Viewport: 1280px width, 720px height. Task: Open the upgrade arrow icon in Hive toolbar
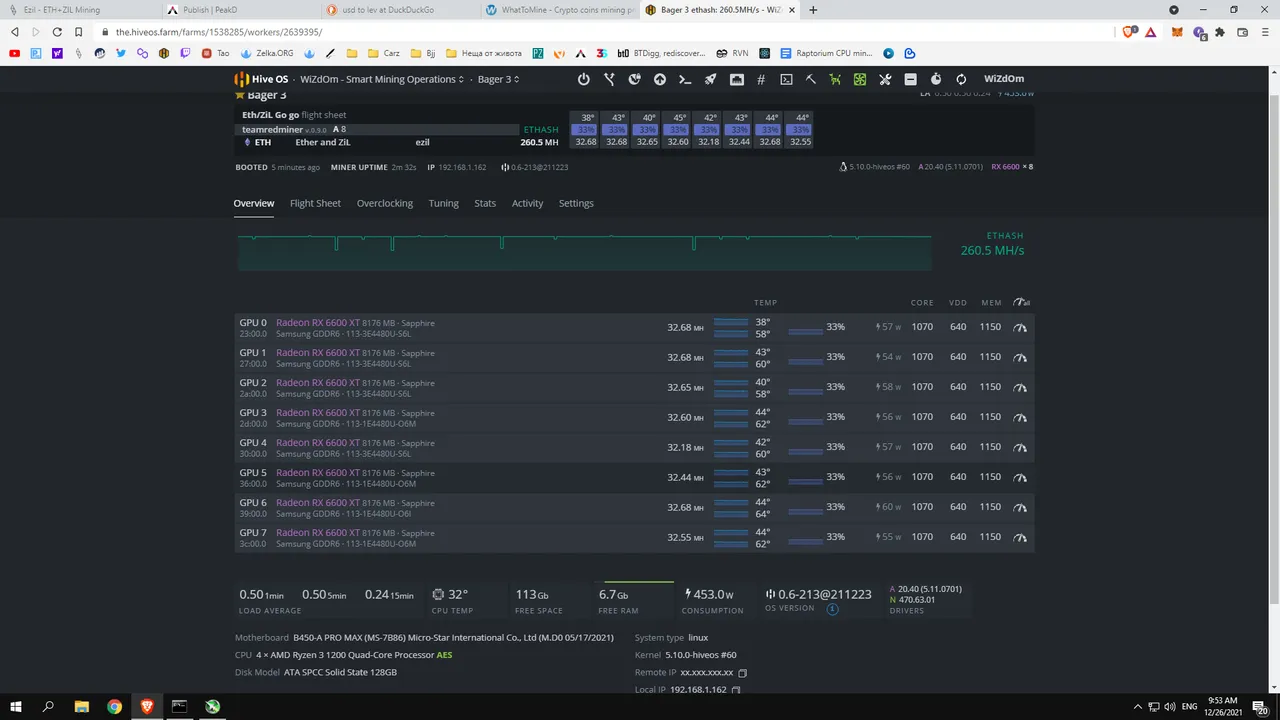pyautogui.click(x=660, y=79)
